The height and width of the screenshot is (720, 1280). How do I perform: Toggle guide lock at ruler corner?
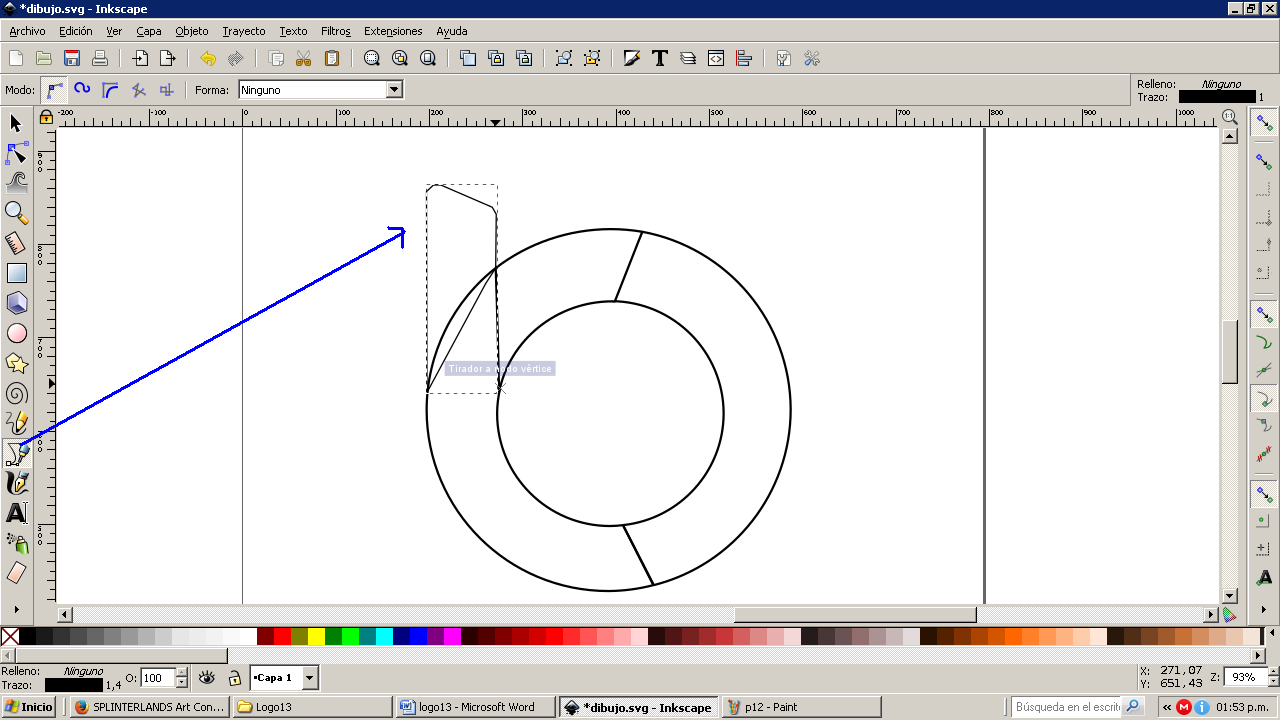click(46, 117)
